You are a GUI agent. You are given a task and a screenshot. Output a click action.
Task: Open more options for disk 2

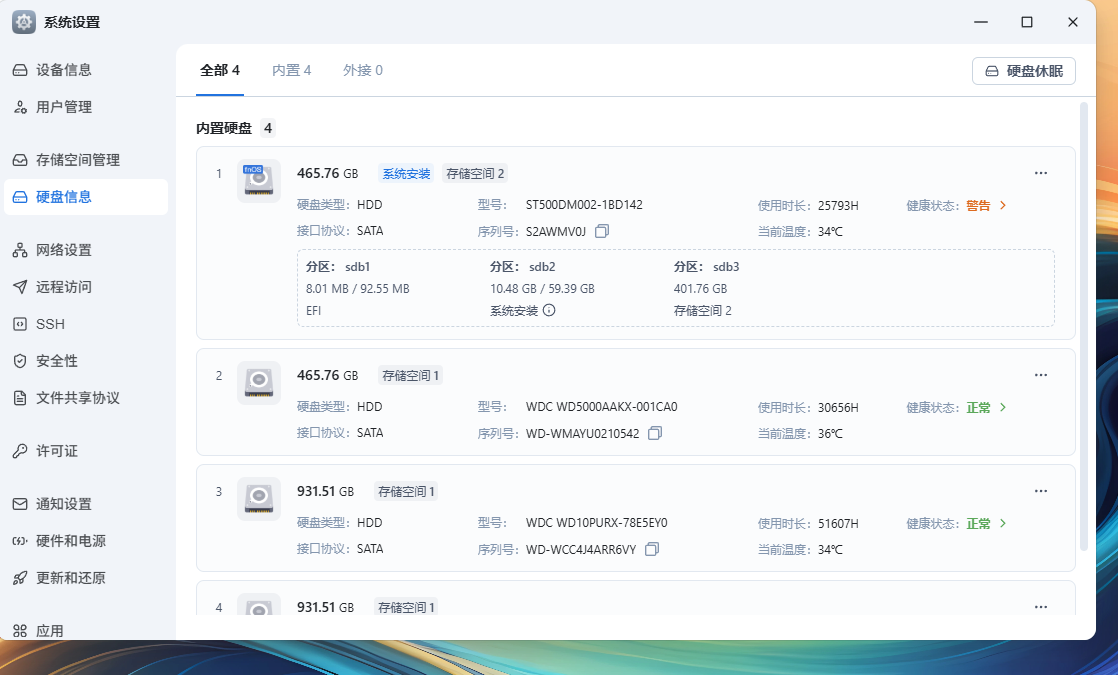click(x=1040, y=375)
